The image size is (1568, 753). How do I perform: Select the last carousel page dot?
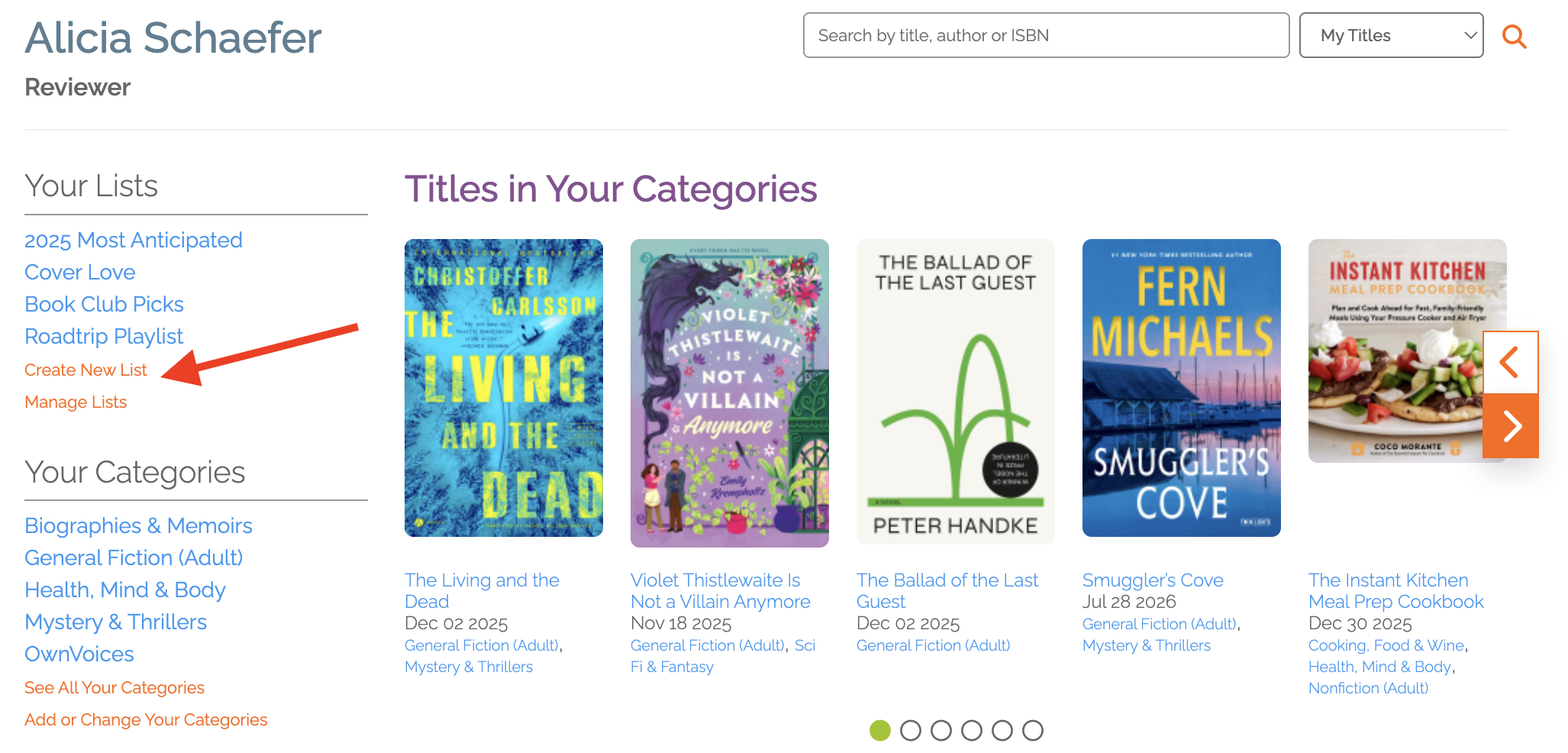(x=1033, y=731)
